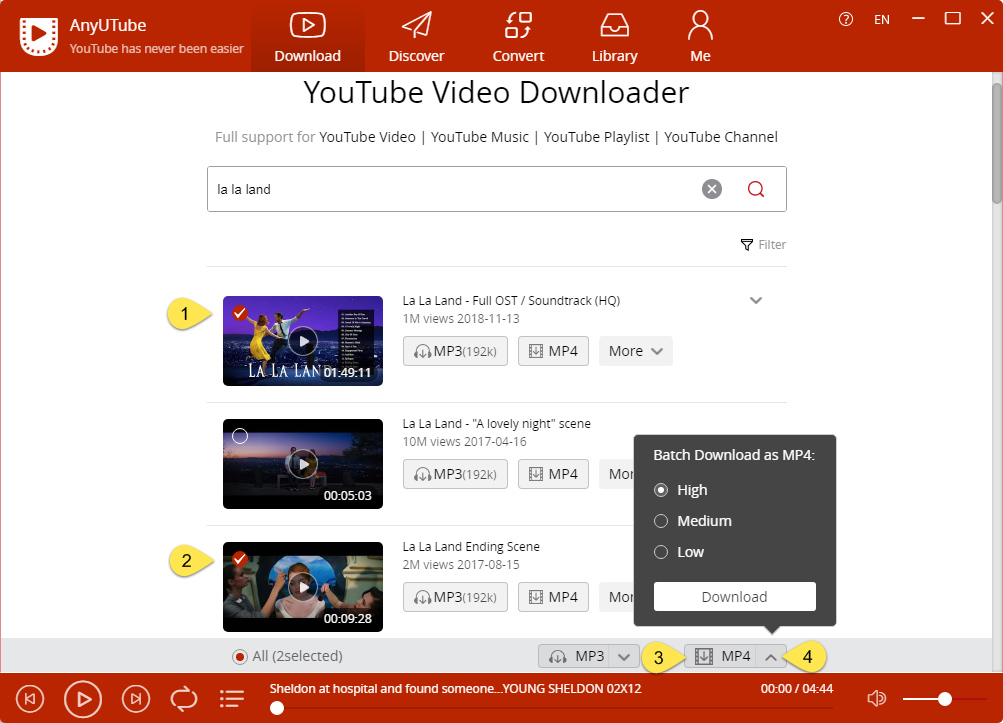Play the current track in player bar

click(x=83, y=699)
